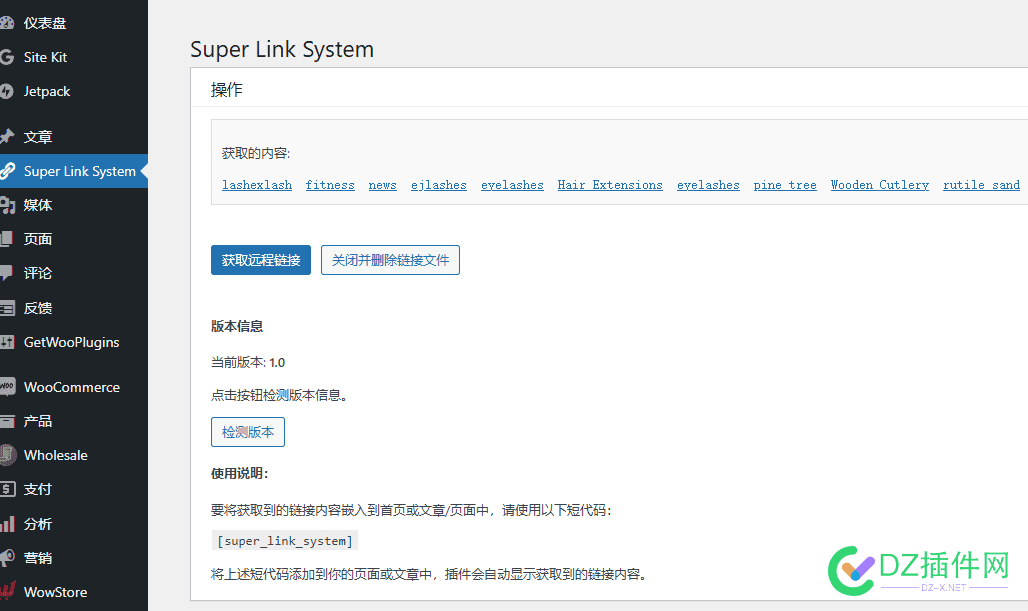Open the WooCommerce menu
The height and width of the screenshot is (611, 1028).
[73, 387]
